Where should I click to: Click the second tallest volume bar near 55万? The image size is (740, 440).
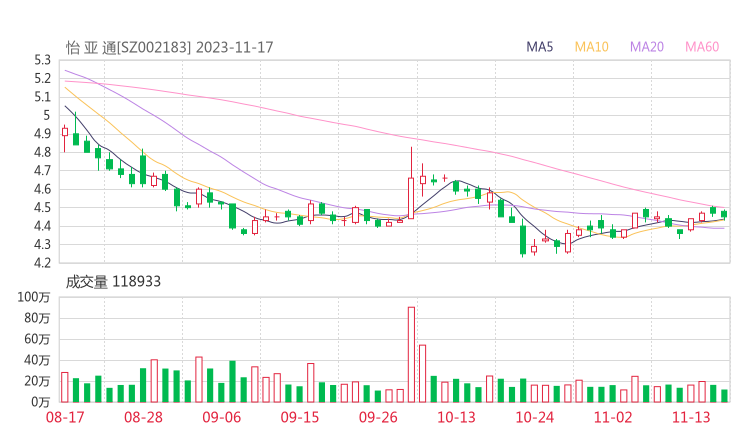pos(422,373)
